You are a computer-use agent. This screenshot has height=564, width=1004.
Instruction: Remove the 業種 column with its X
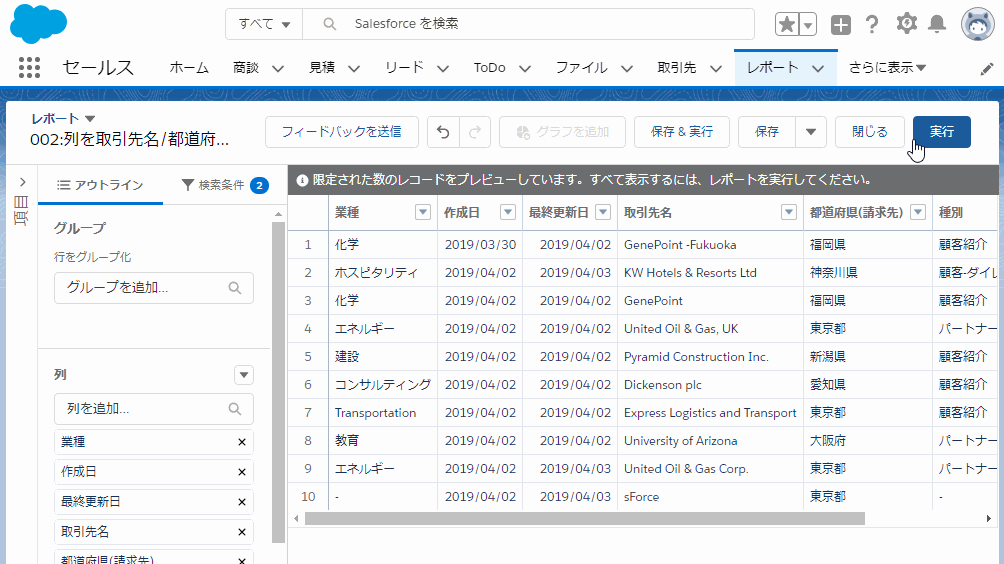(x=242, y=442)
